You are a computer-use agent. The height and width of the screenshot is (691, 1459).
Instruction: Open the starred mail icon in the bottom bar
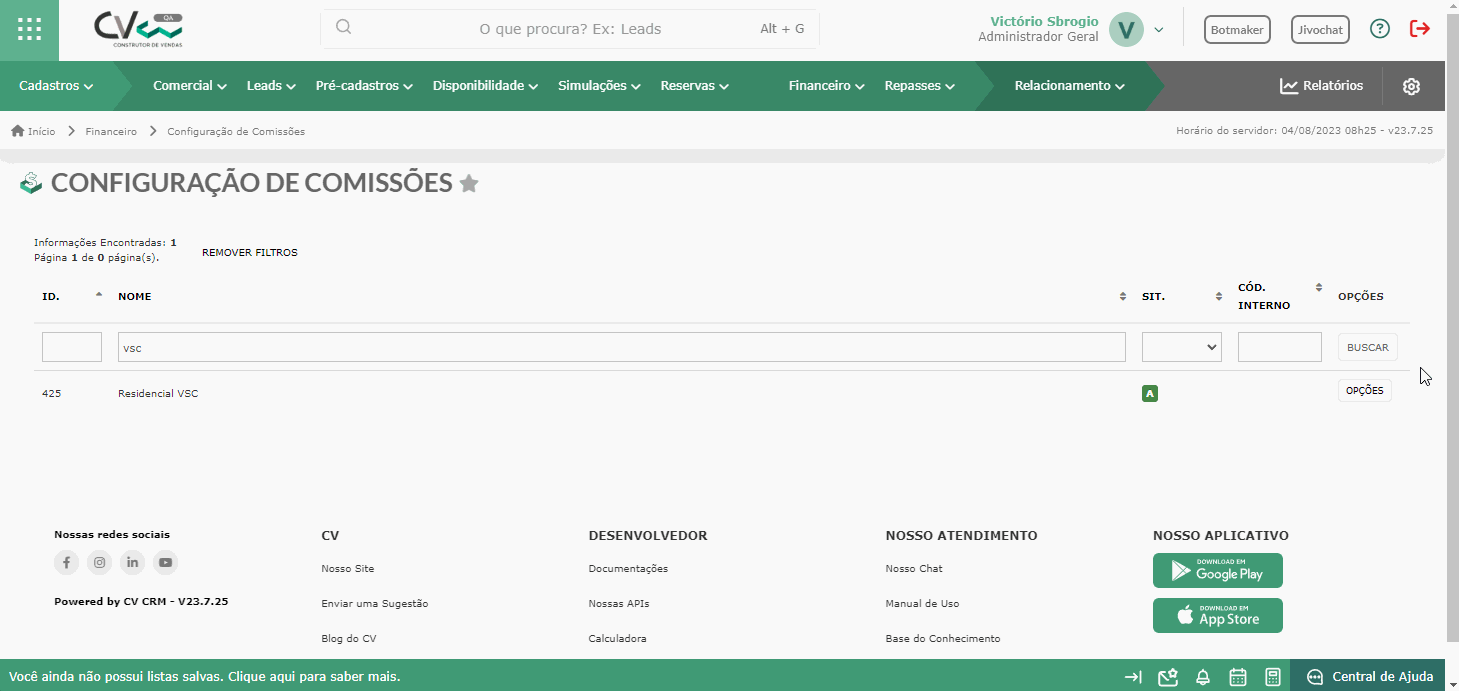1168,677
